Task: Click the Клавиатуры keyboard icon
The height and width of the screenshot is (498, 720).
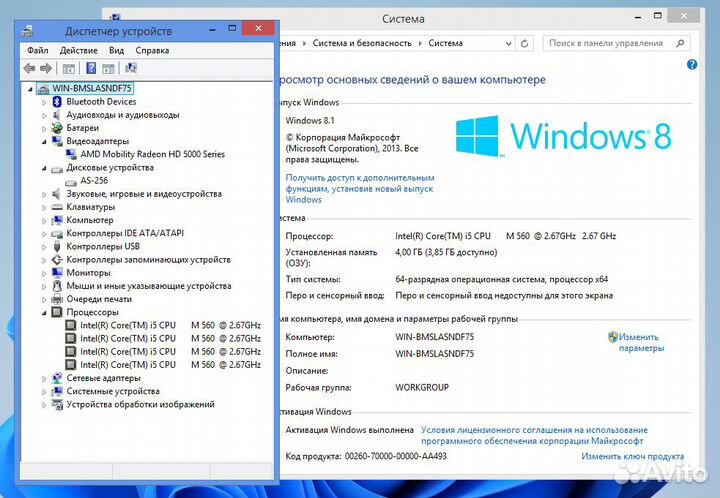Action: pyautogui.click(x=57, y=207)
